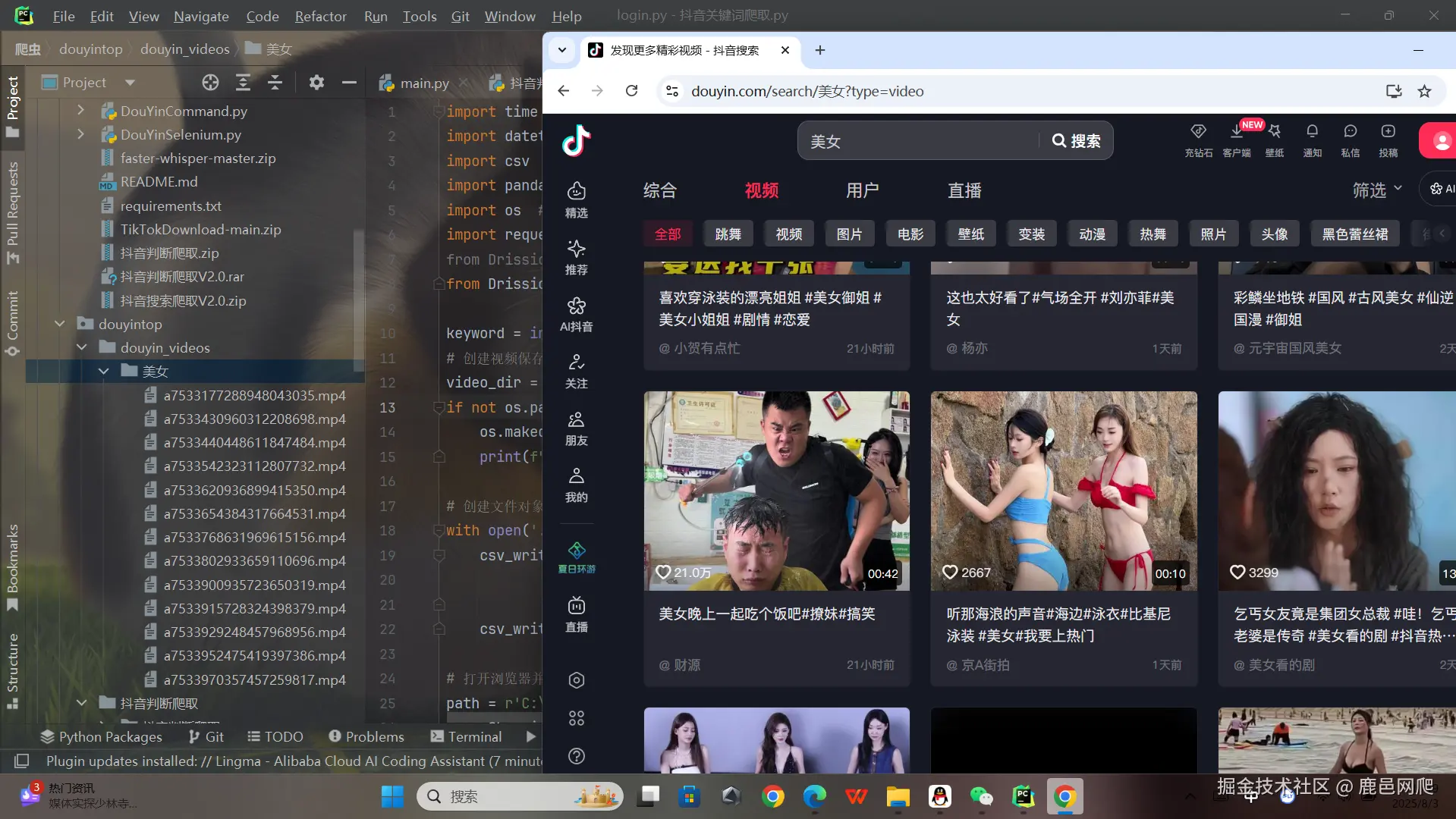
Task: Click the locate file target icon in Project panel
Action: coord(210,83)
